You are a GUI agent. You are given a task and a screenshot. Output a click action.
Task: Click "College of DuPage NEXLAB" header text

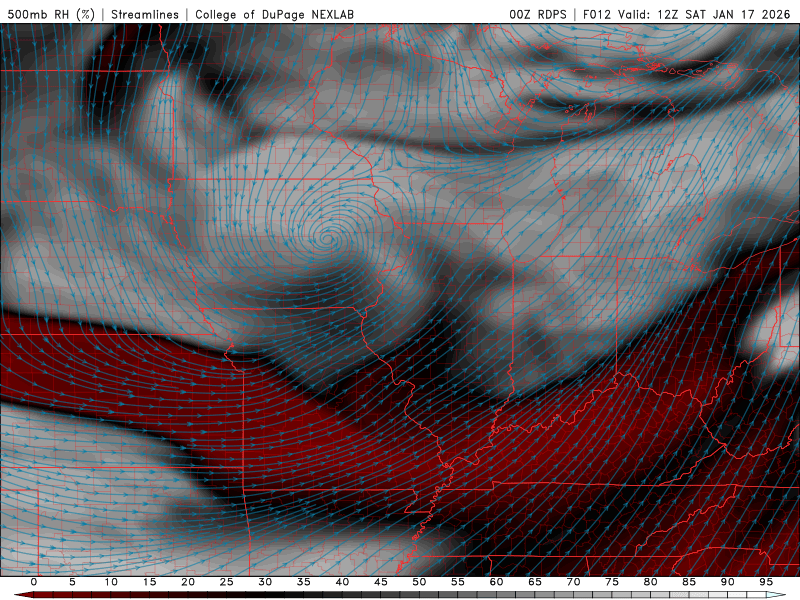274,14
